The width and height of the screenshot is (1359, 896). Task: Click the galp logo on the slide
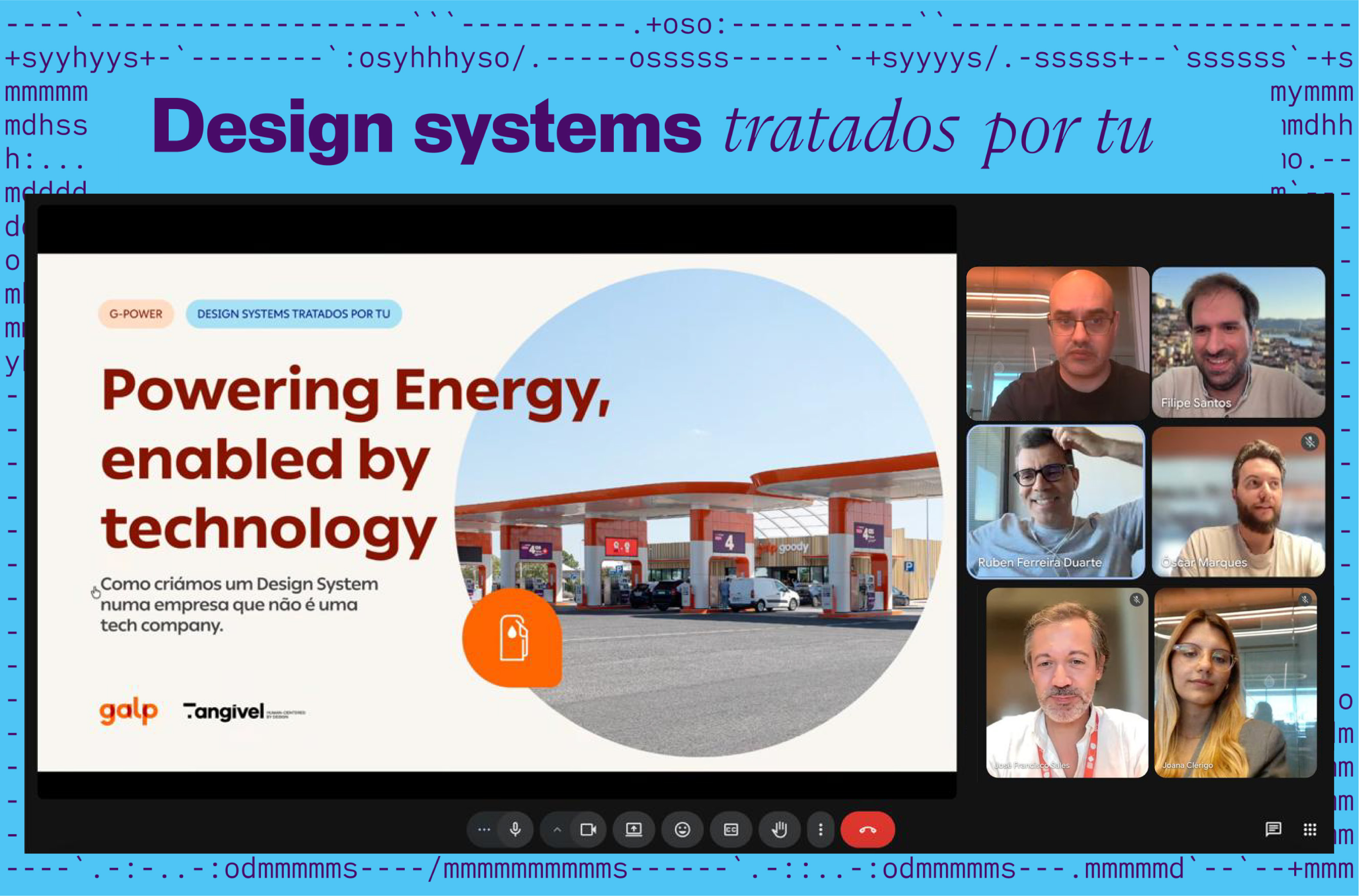coord(129,711)
